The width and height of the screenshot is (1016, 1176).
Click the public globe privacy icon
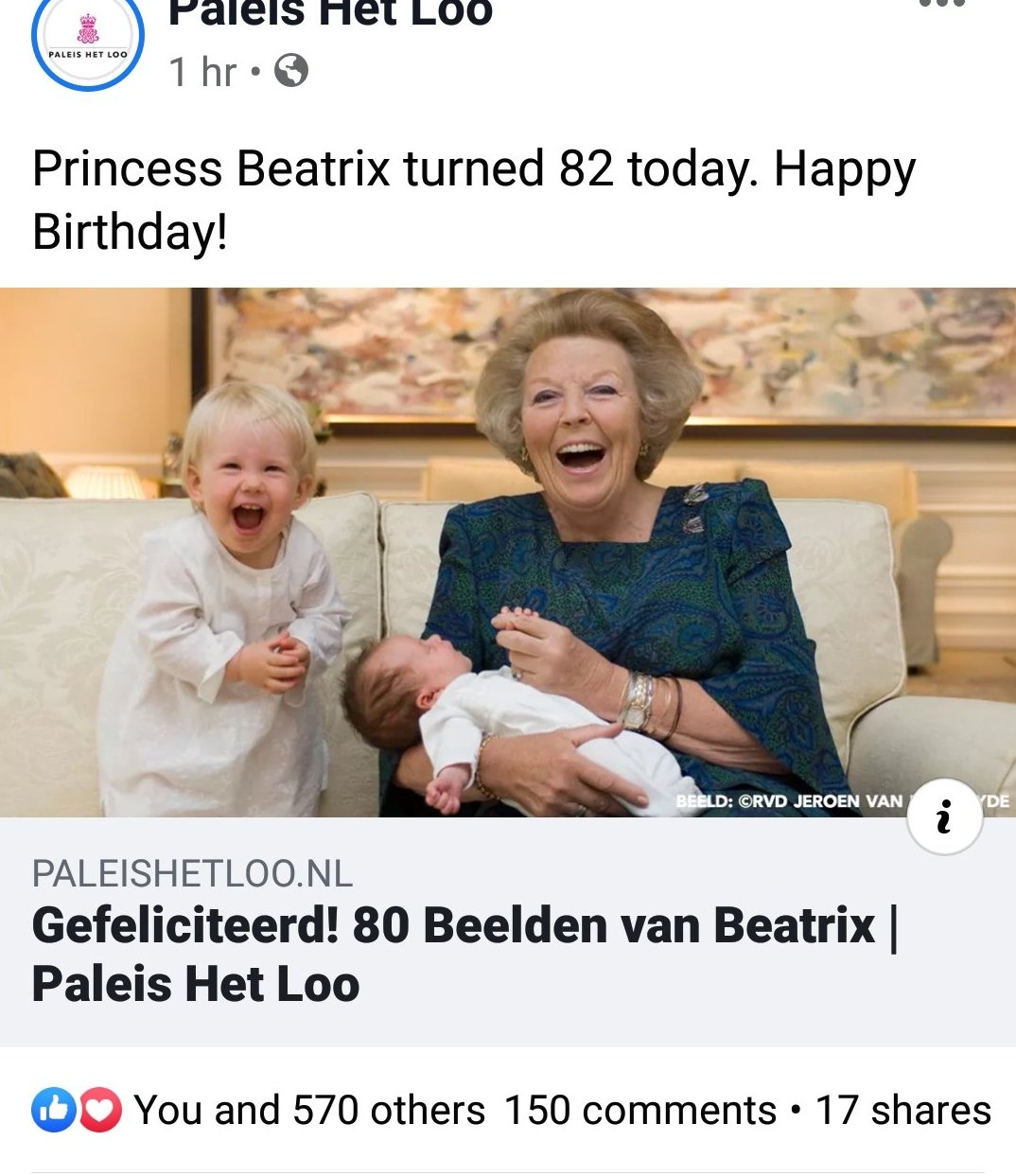pyautogui.click(x=291, y=71)
